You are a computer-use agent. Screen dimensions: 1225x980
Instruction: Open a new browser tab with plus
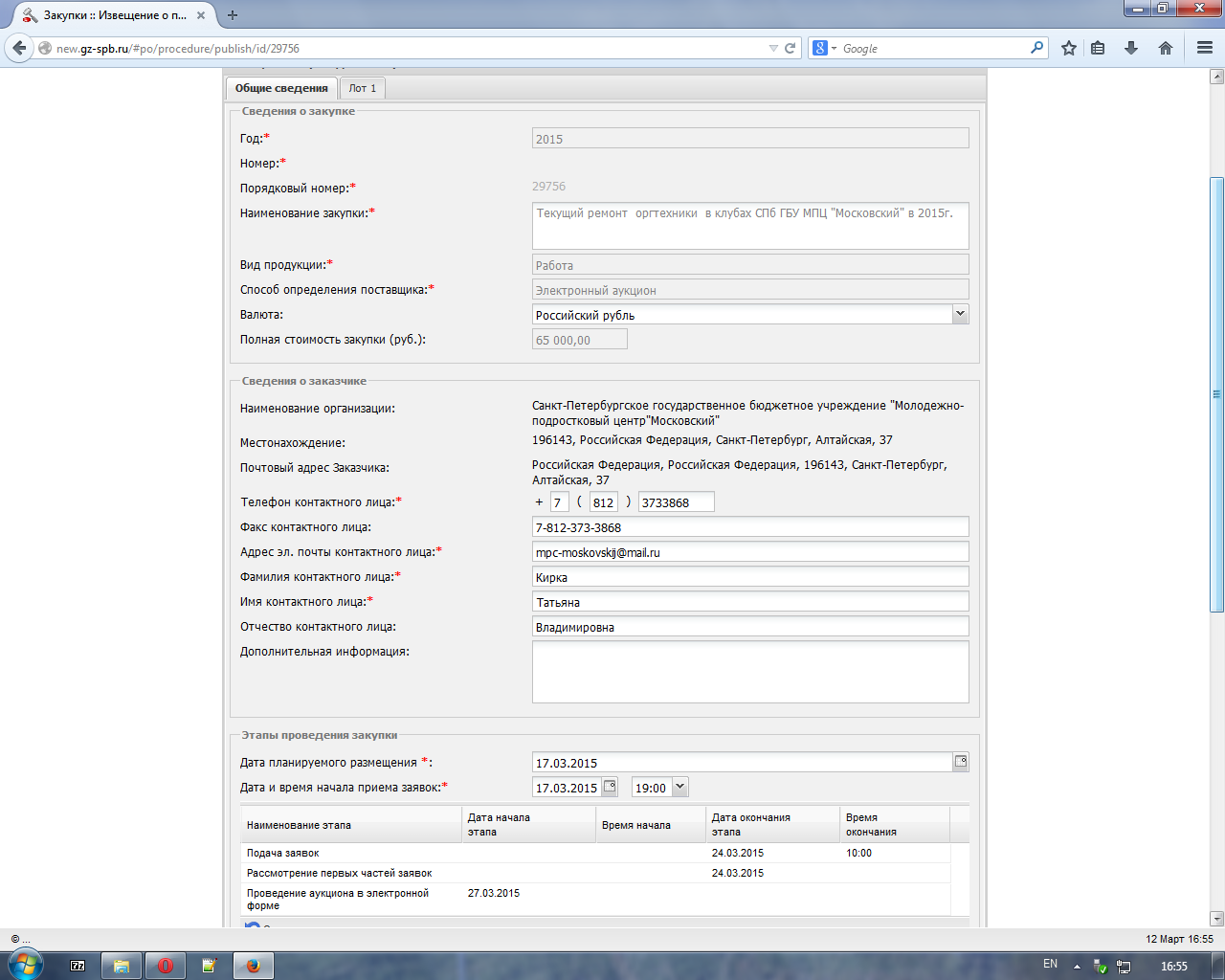pos(233,15)
